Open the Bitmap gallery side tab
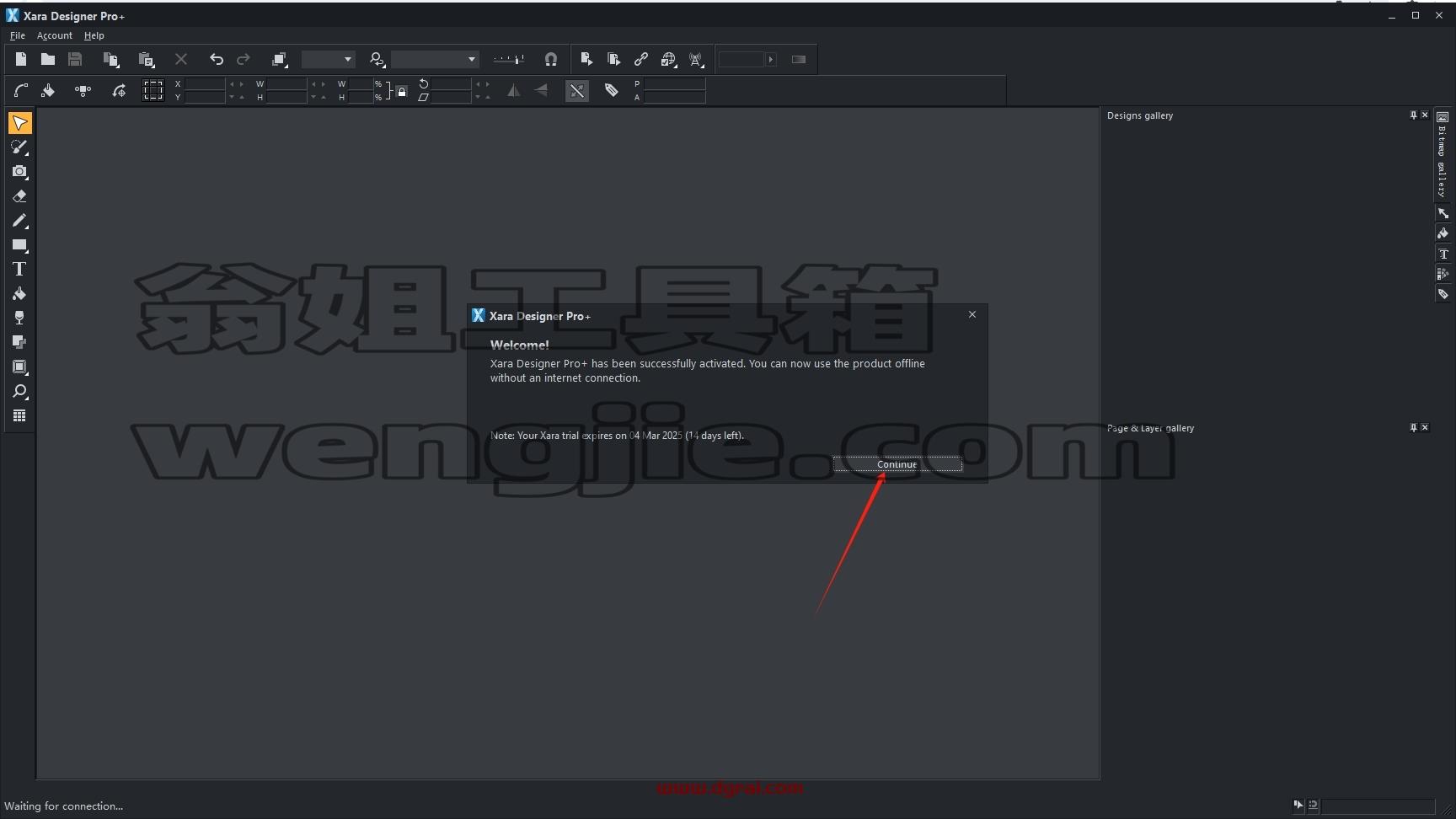 1443,155
